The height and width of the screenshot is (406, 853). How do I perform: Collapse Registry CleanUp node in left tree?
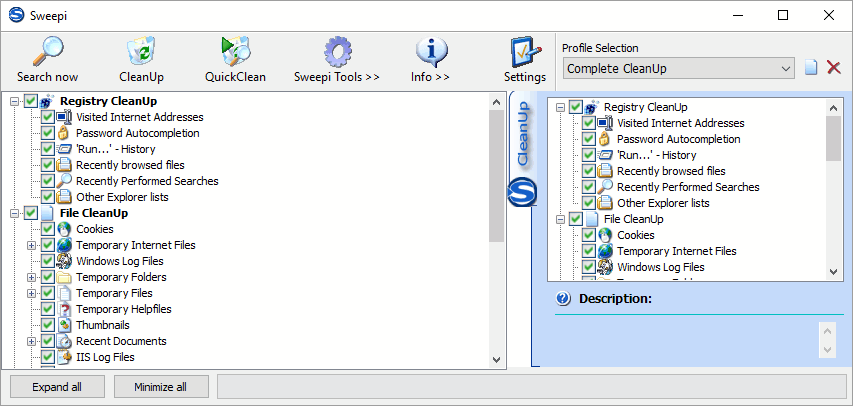(x=15, y=101)
